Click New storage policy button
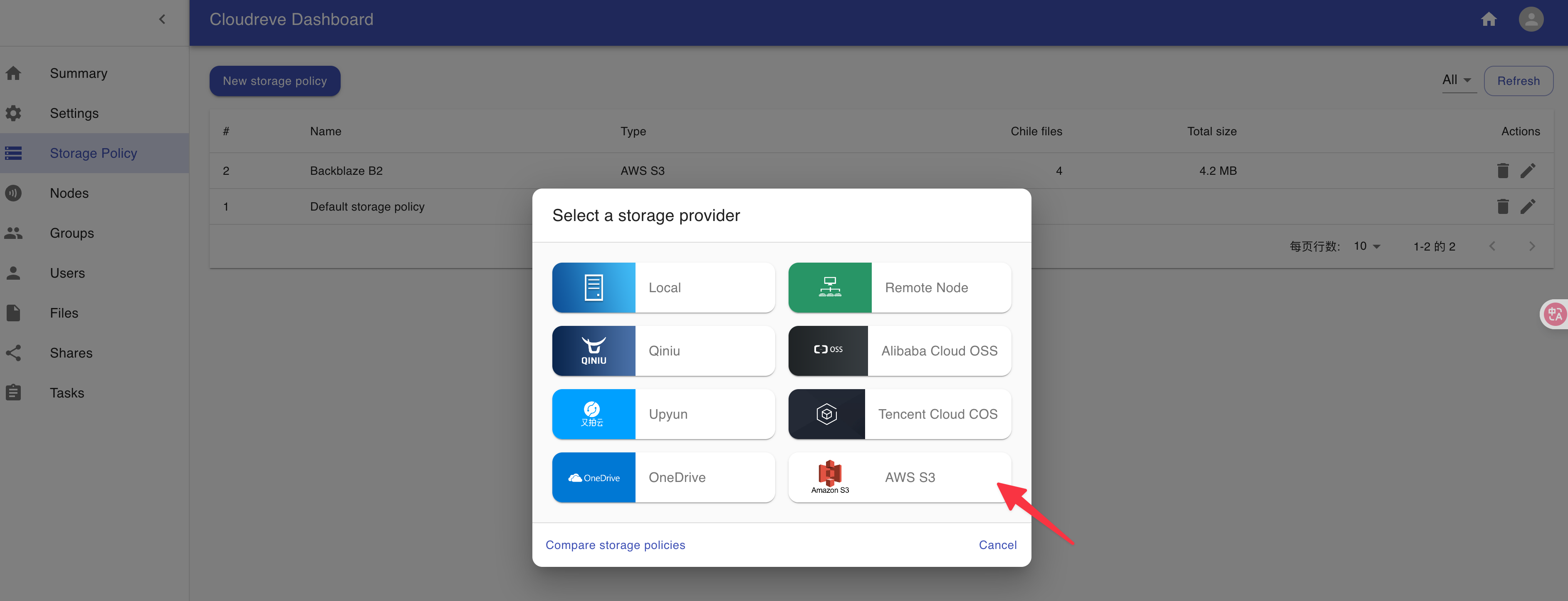This screenshot has width=1568, height=601. tap(275, 81)
